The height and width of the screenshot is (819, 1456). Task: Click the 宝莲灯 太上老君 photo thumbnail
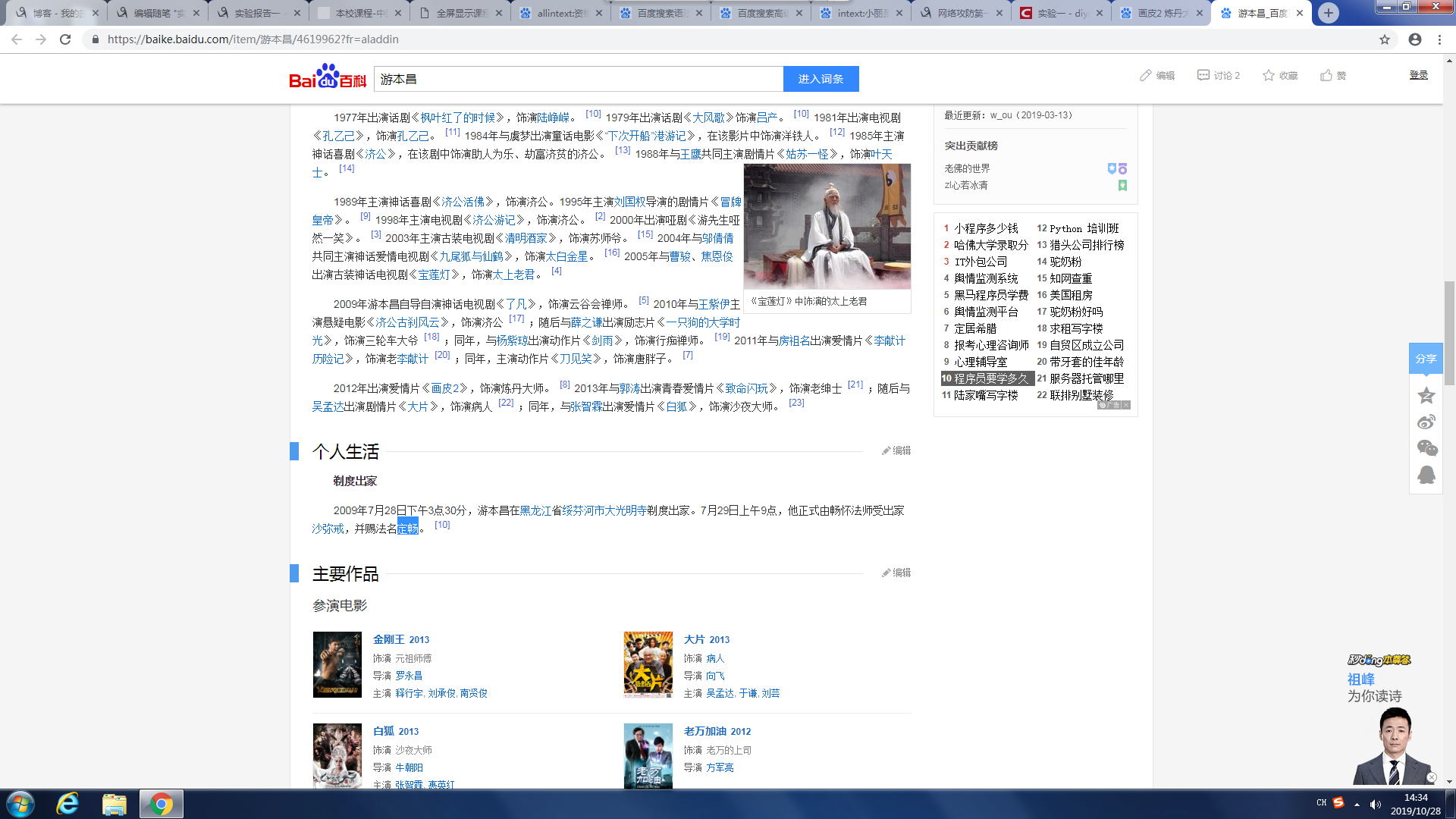(827, 226)
